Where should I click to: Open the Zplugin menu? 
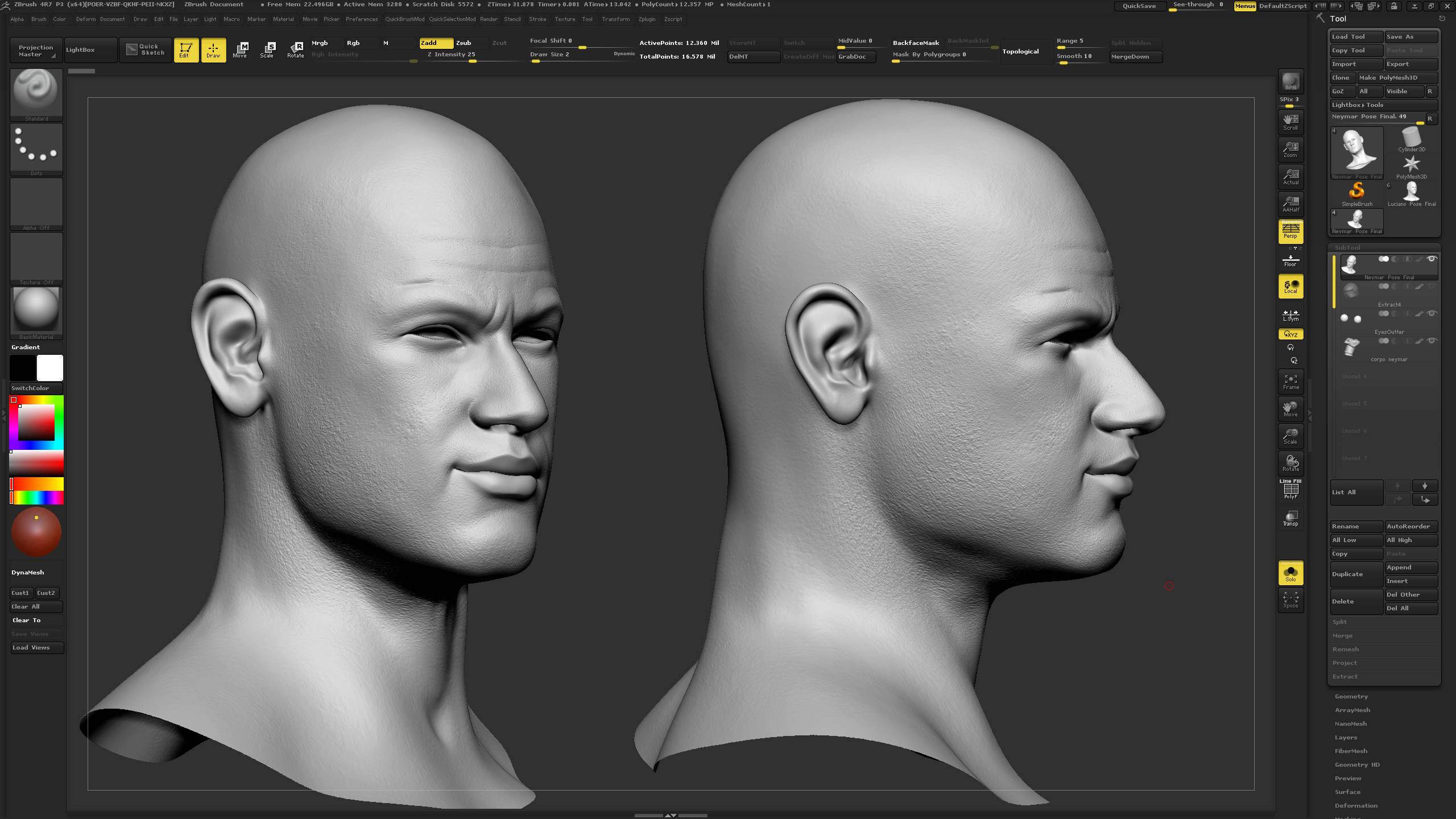(647, 19)
